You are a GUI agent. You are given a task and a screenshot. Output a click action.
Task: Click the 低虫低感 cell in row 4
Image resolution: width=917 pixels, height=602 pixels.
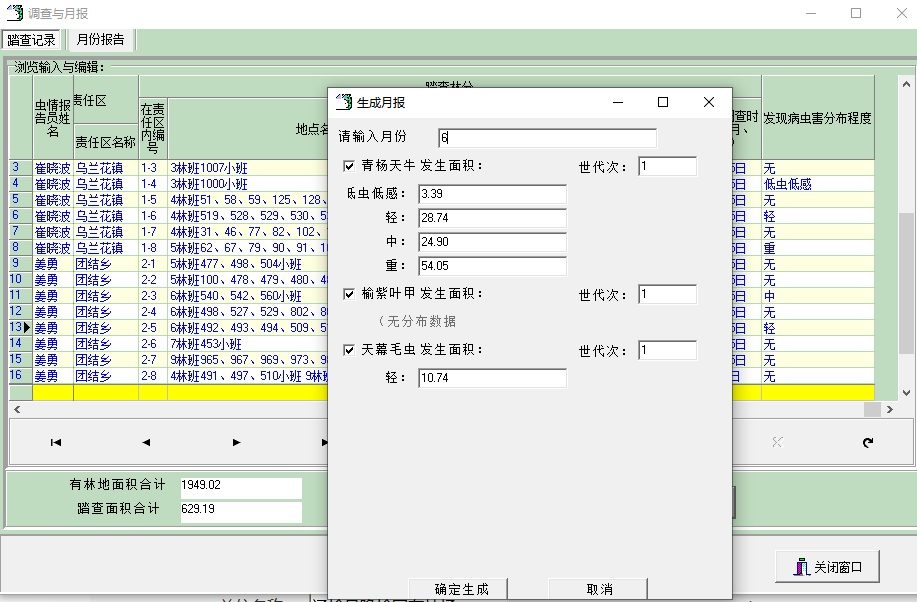[x=818, y=184]
